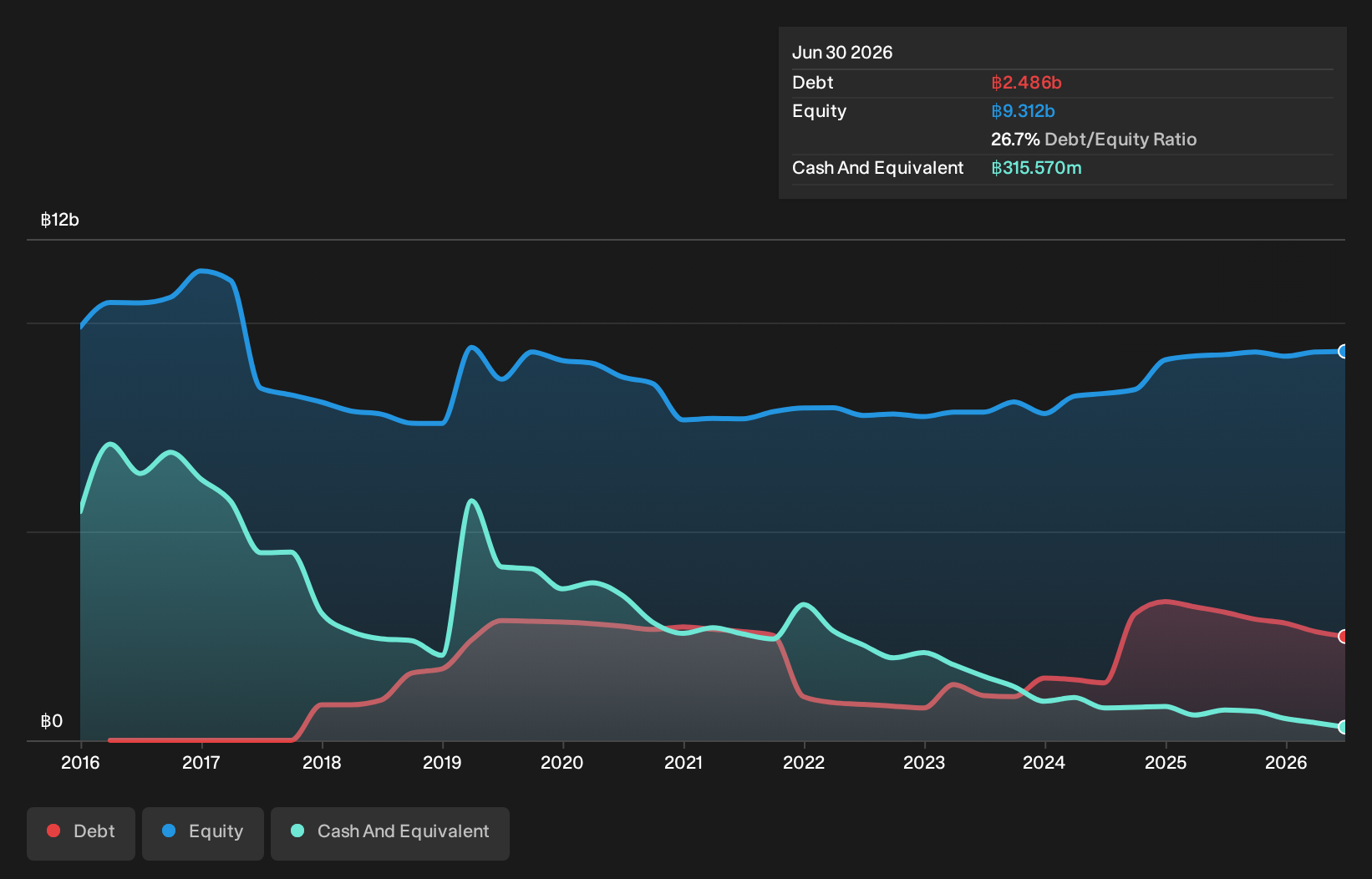Viewport: 1372px width, 879px height.
Task: Toggle the Debt legend button
Action: pos(81,833)
